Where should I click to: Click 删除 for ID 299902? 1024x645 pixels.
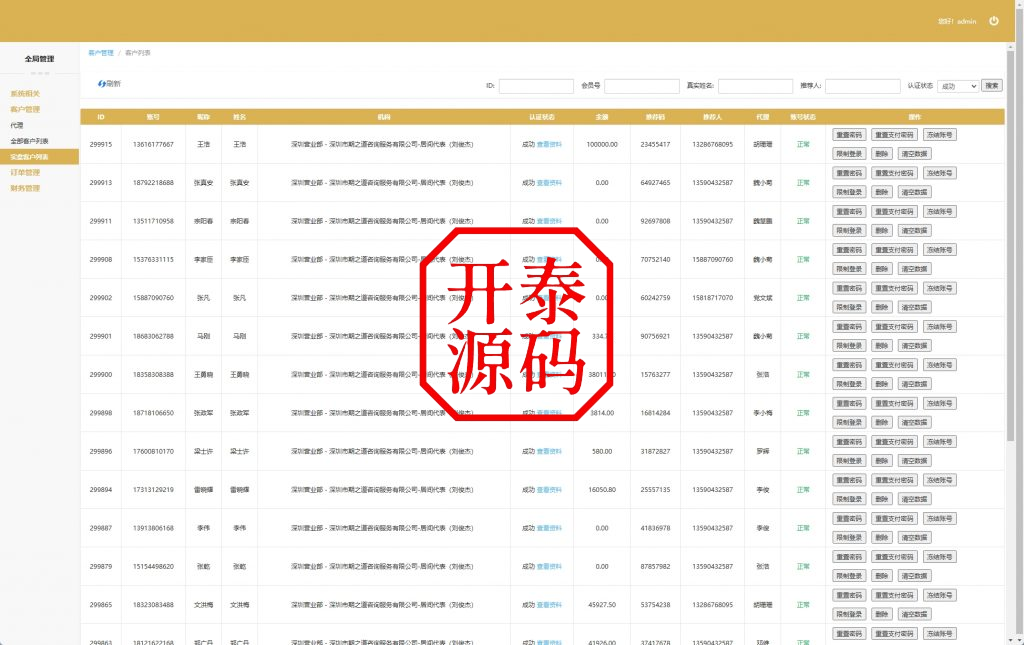[x=881, y=307]
